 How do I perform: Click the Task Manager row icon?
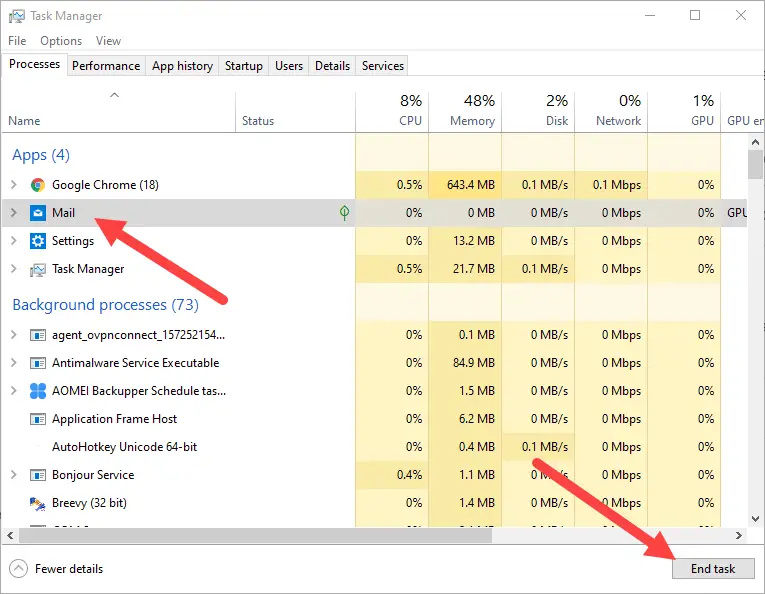38,269
